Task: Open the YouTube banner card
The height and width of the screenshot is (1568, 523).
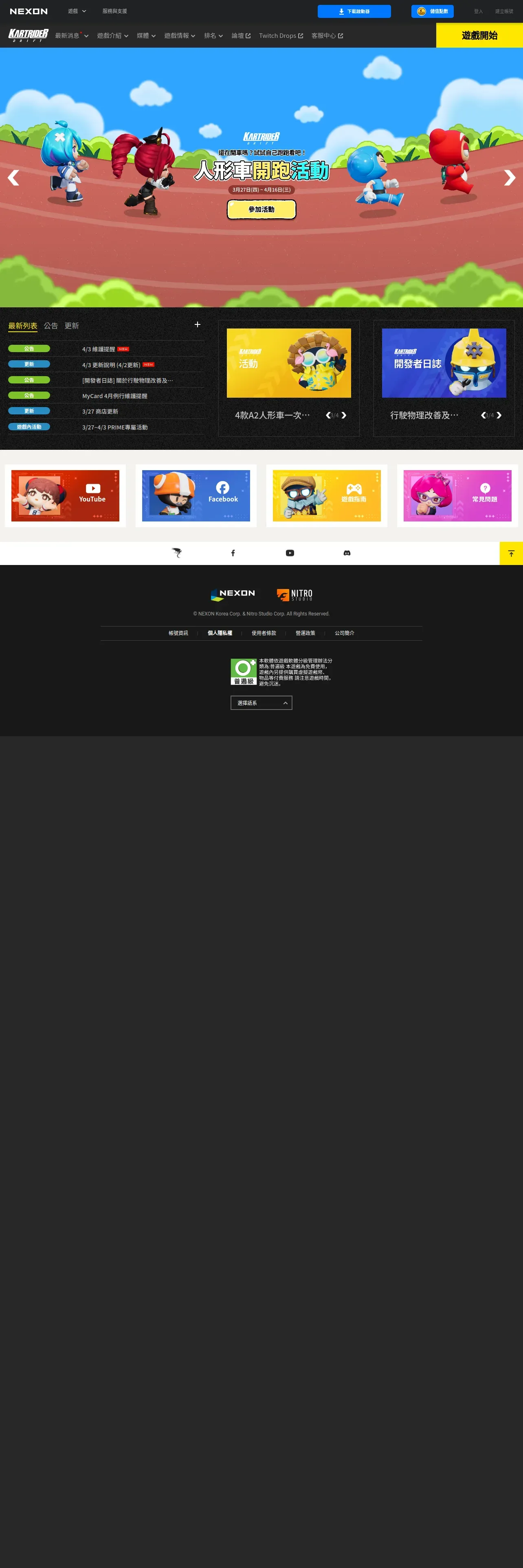Action: (x=65, y=495)
